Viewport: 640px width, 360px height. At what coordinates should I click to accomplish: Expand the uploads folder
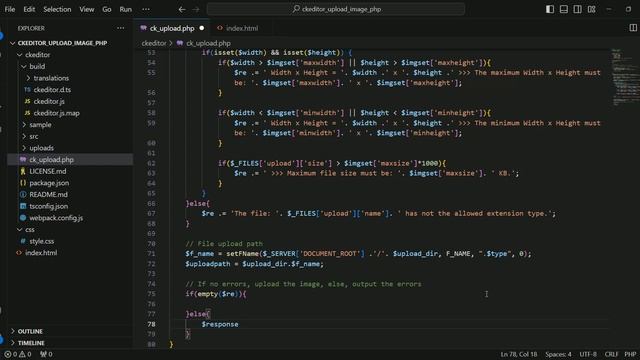pyautogui.click(x=42, y=148)
